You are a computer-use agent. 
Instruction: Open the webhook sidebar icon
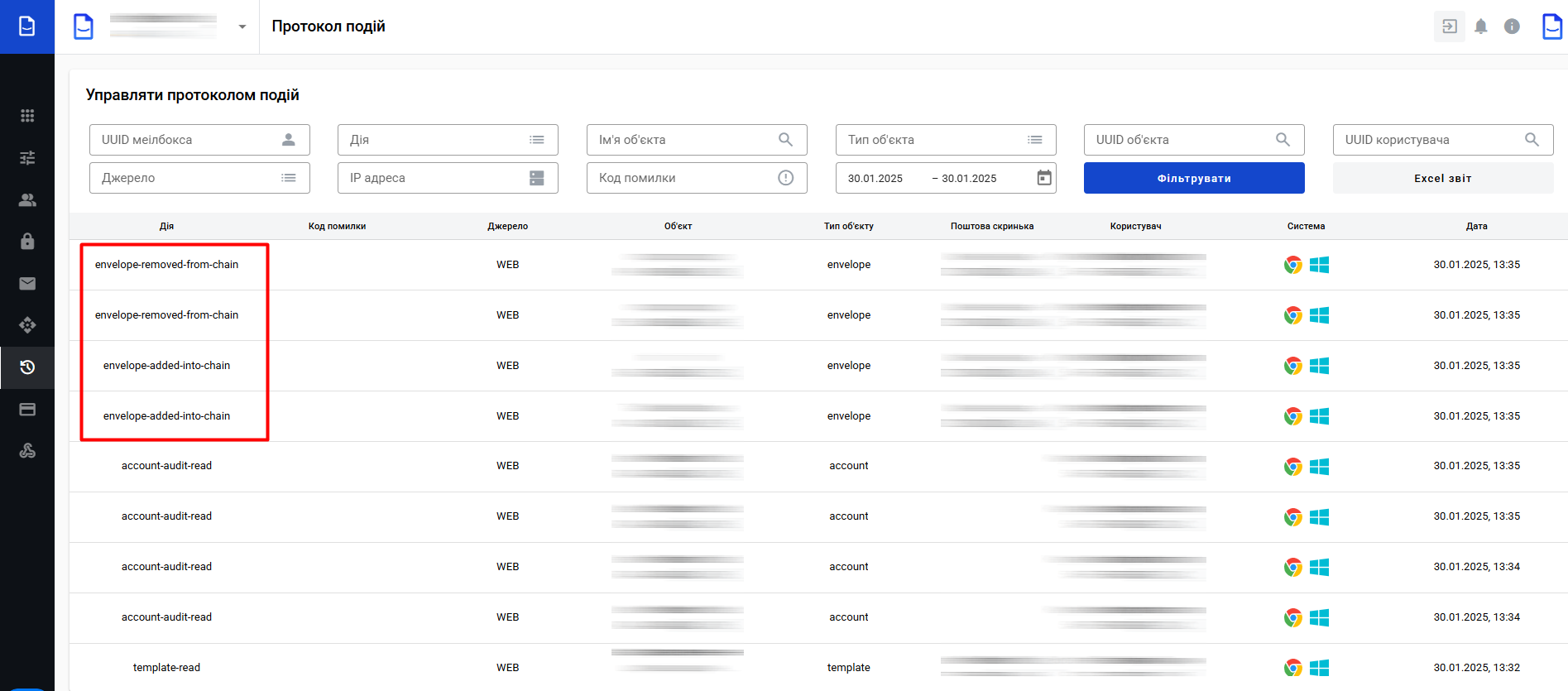click(27, 451)
